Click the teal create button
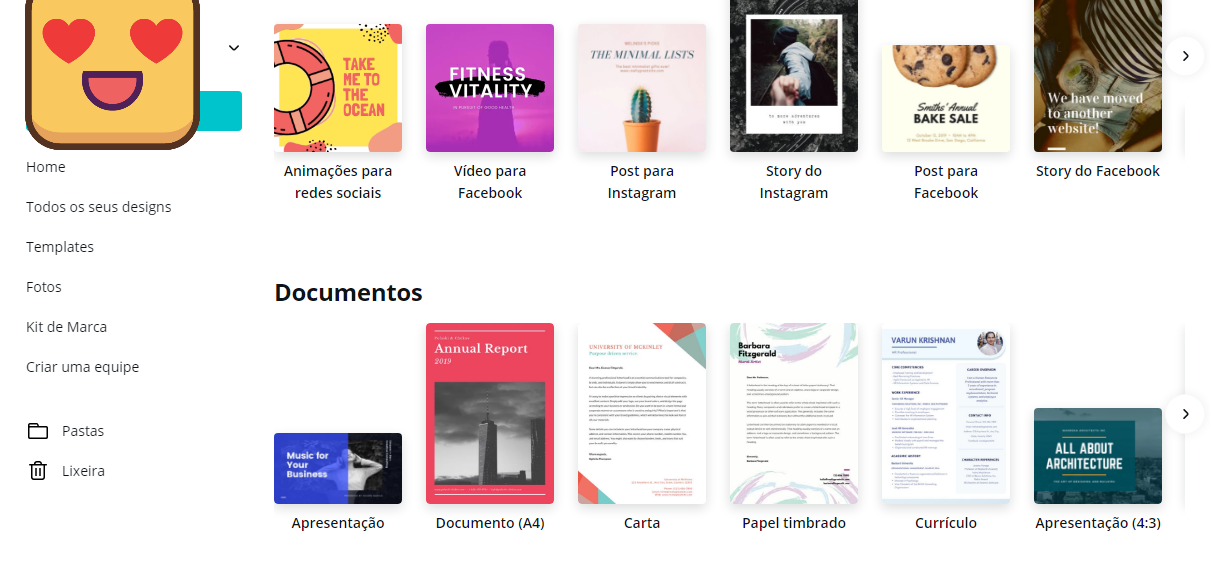 [221, 111]
